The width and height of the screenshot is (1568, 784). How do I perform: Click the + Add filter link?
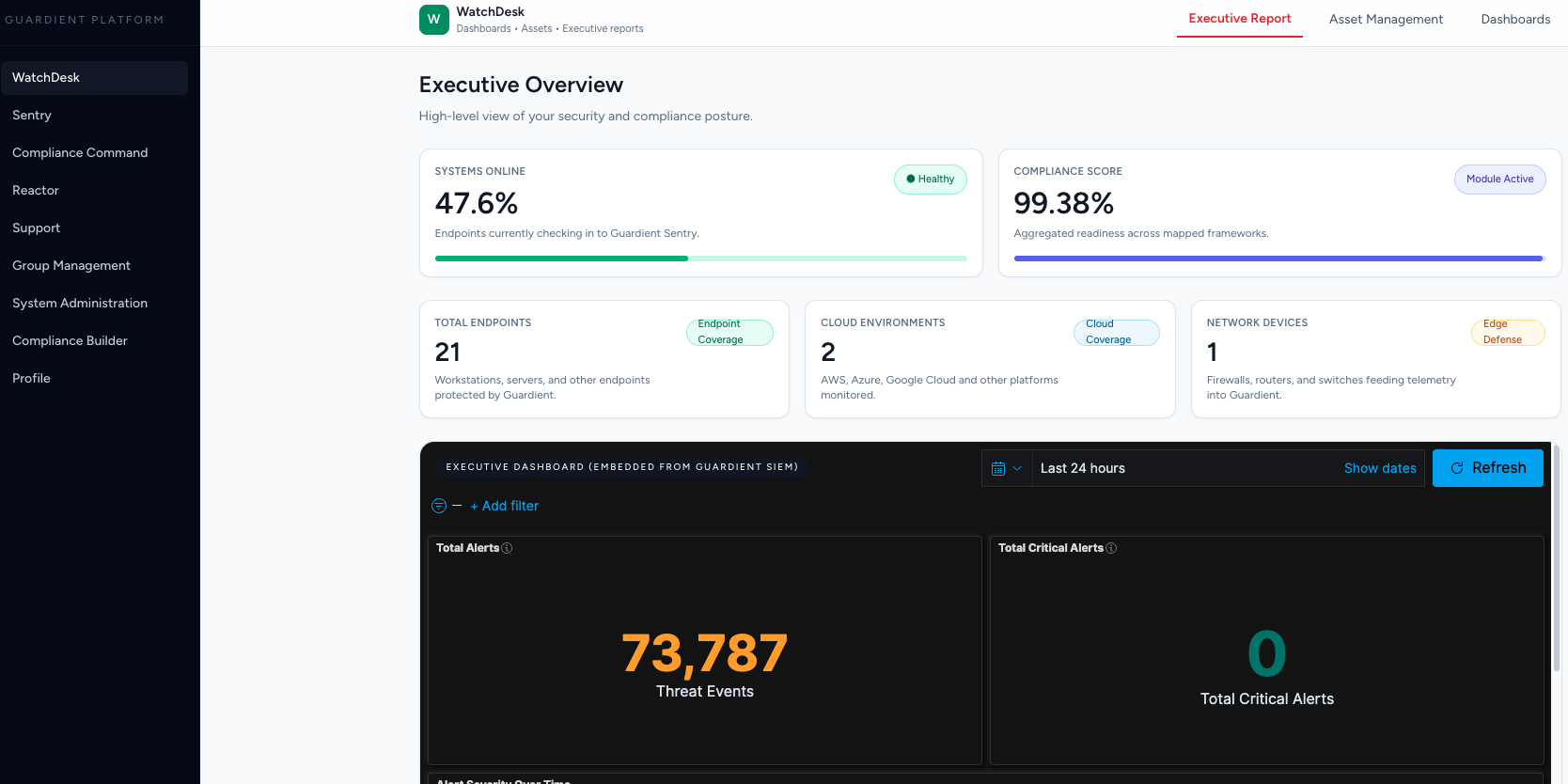click(x=505, y=506)
